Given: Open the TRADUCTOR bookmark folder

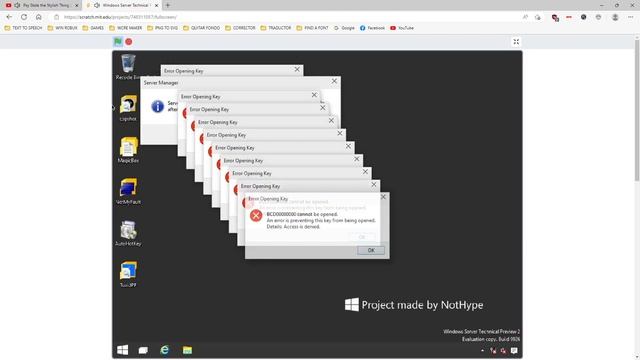Looking at the screenshot, I should point(276,28).
